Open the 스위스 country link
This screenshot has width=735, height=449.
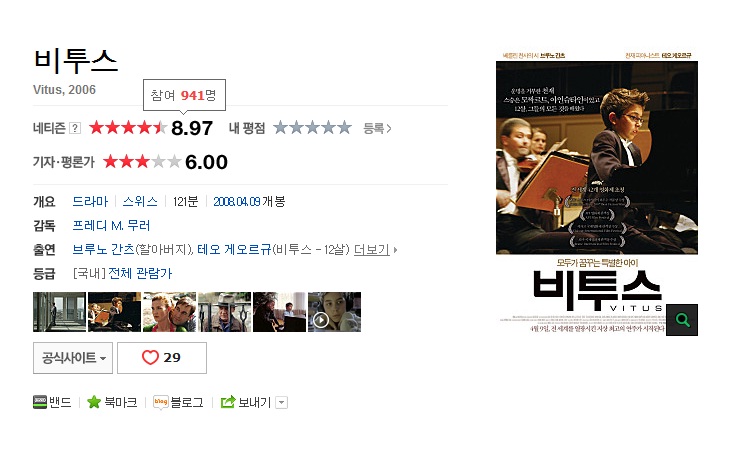point(140,202)
